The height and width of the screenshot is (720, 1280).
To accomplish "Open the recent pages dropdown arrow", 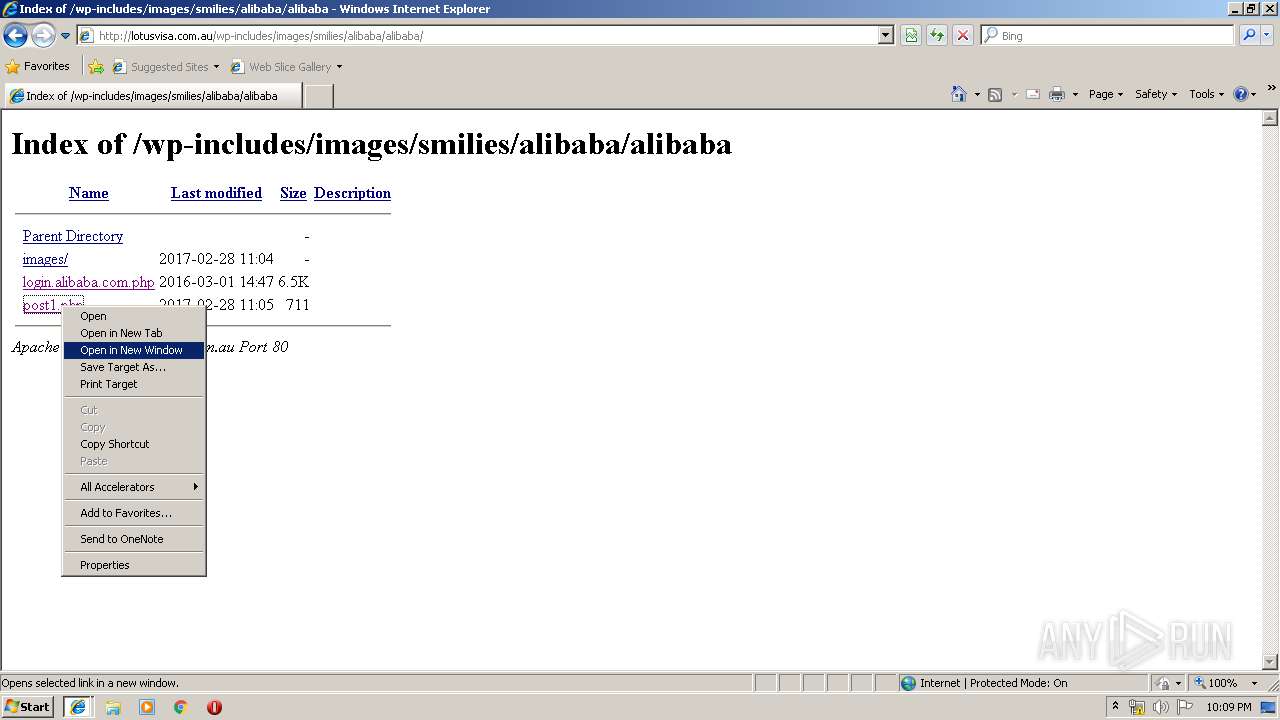I will click(x=65, y=36).
